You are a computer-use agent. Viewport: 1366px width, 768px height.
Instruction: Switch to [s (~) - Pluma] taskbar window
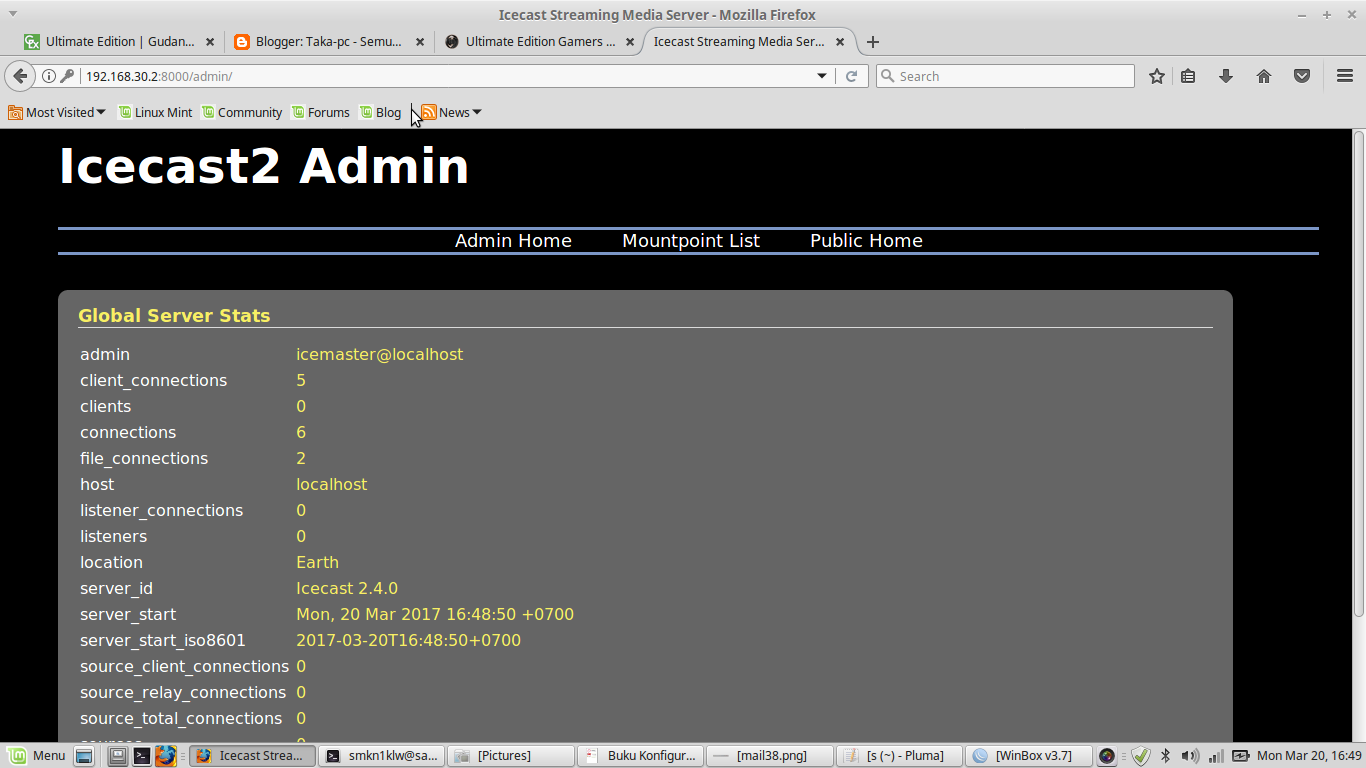[x=898, y=756]
